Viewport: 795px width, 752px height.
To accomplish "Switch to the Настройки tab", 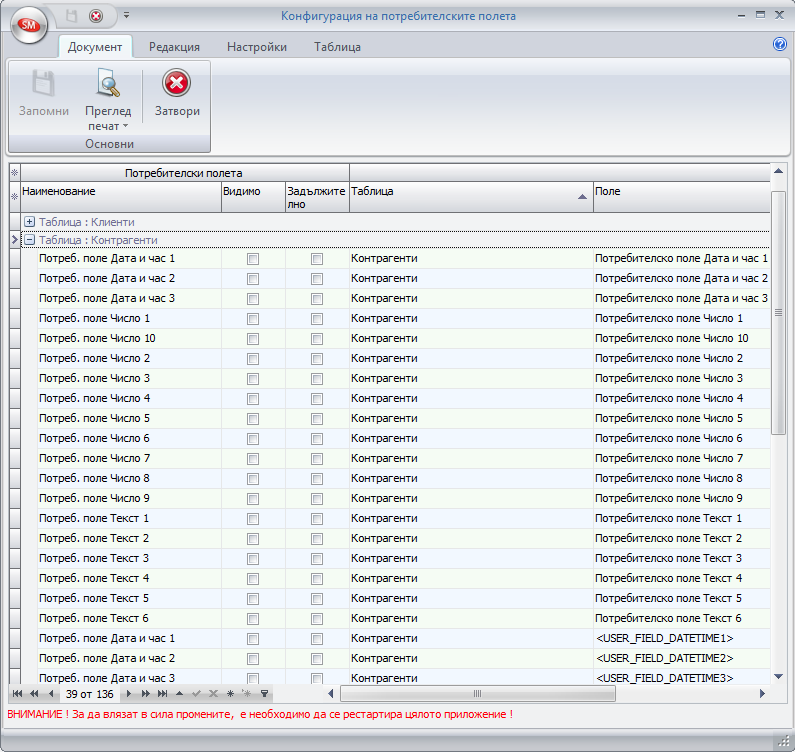I will 257,47.
